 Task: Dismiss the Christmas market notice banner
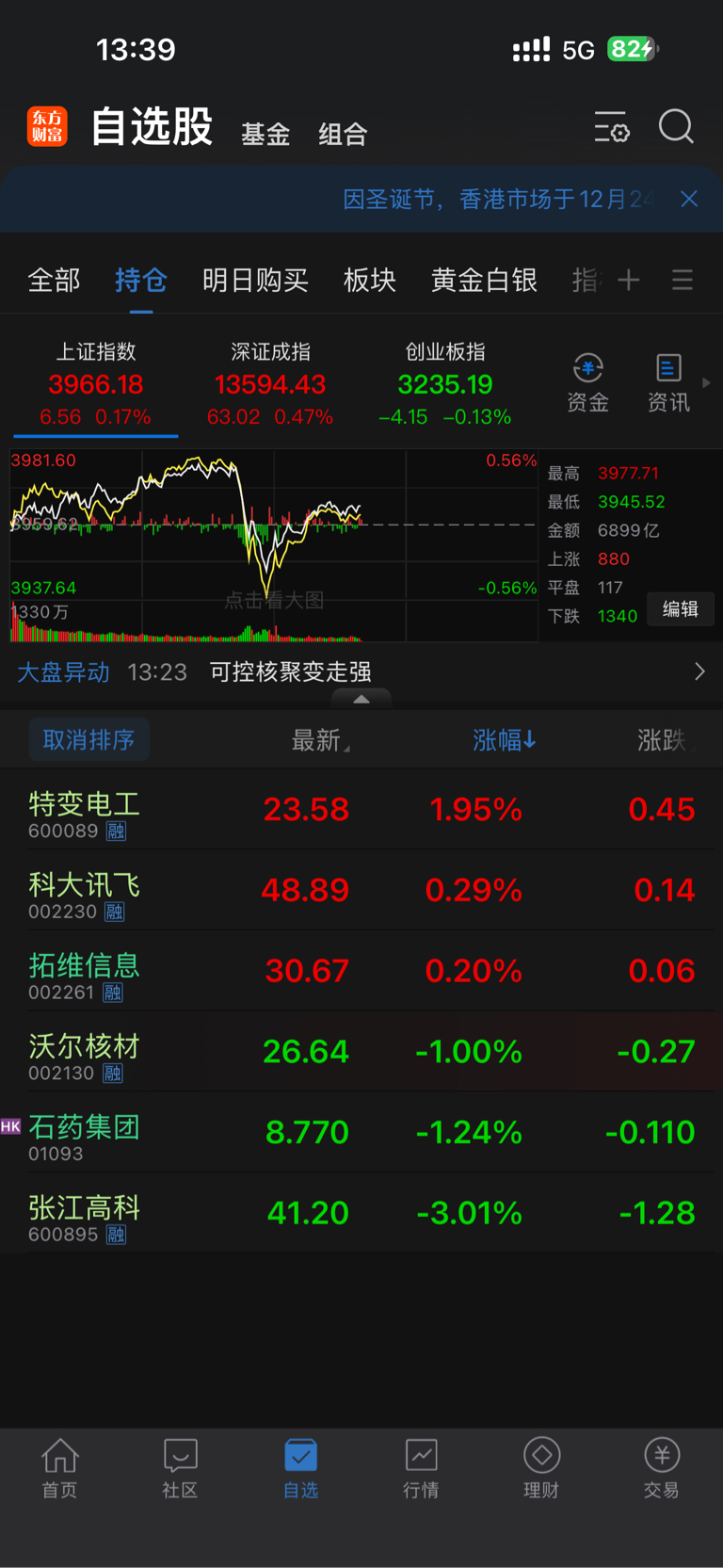pos(689,199)
